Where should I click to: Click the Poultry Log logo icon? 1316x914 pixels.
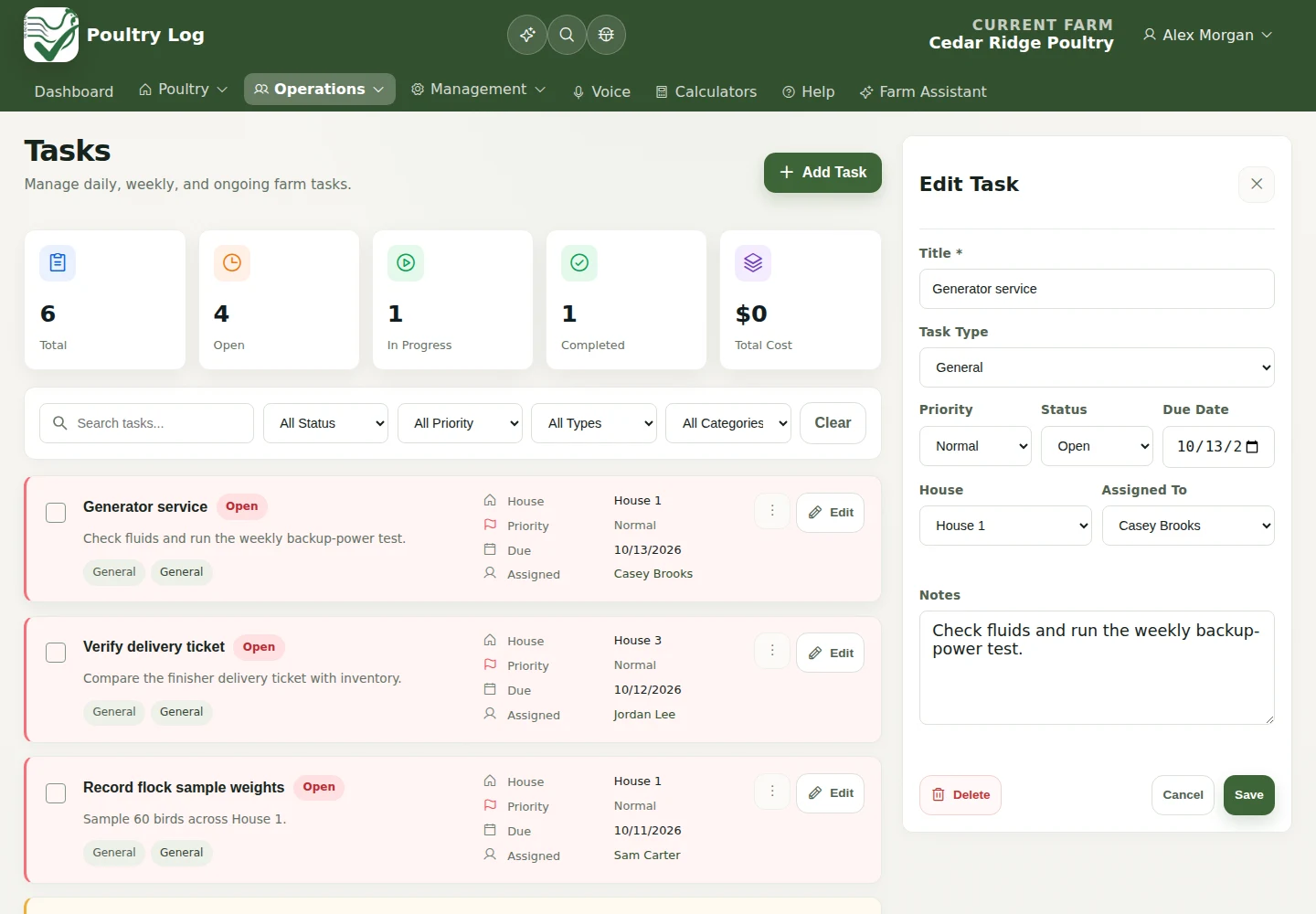pyautogui.click(x=51, y=35)
